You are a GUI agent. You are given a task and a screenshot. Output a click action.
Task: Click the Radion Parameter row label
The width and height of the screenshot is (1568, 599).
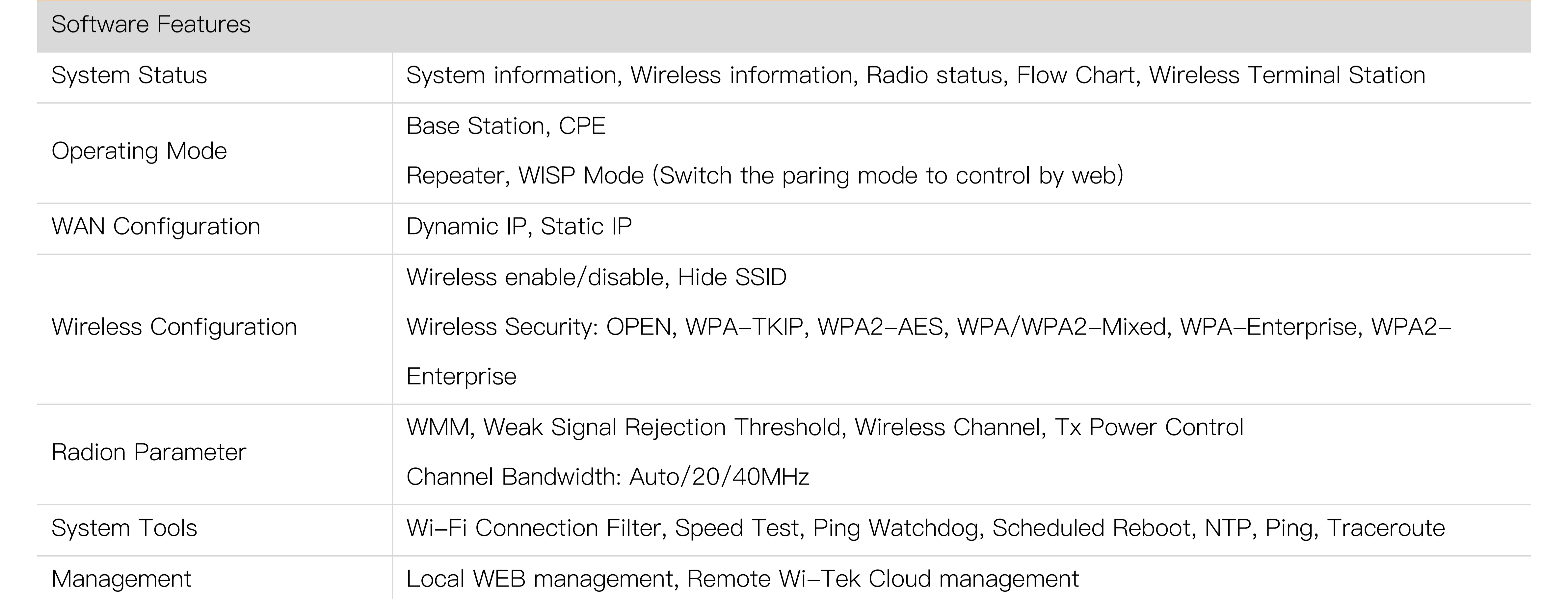click(x=148, y=452)
